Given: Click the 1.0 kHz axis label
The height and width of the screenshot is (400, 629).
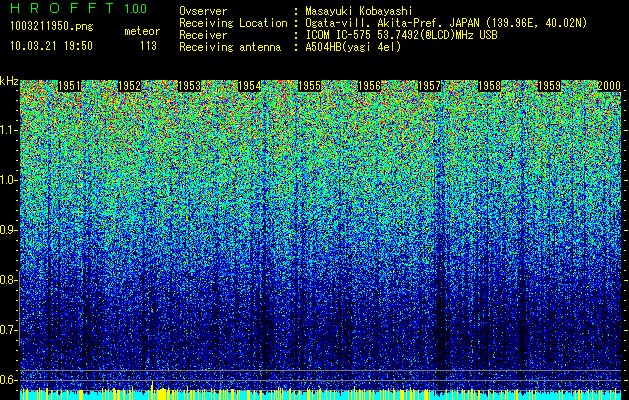Looking at the screenshot, I should tap(8, 180).
